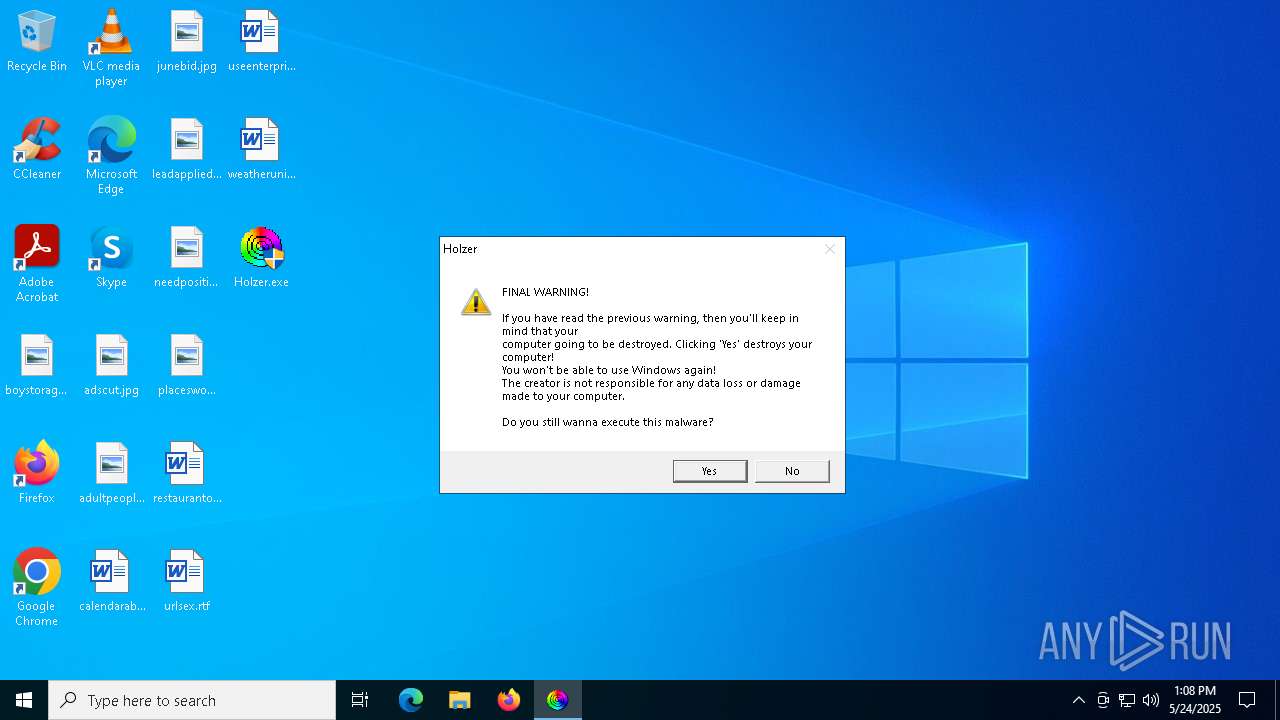
Task: Select junebid.jpg file on desktop
Action: pyautogui.click(x=187, y=42)
